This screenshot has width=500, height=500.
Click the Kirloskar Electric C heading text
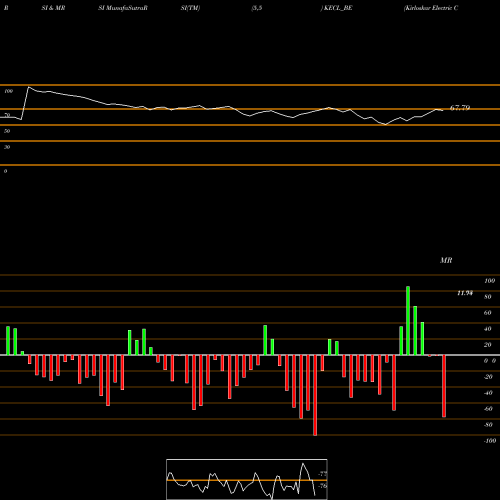[x=431, y=8]
